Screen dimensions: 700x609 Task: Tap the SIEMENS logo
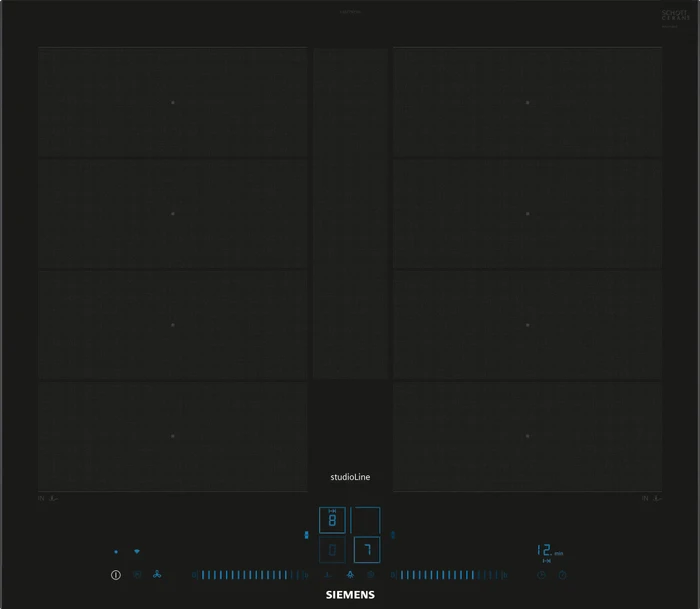click(x=350, y=595)
